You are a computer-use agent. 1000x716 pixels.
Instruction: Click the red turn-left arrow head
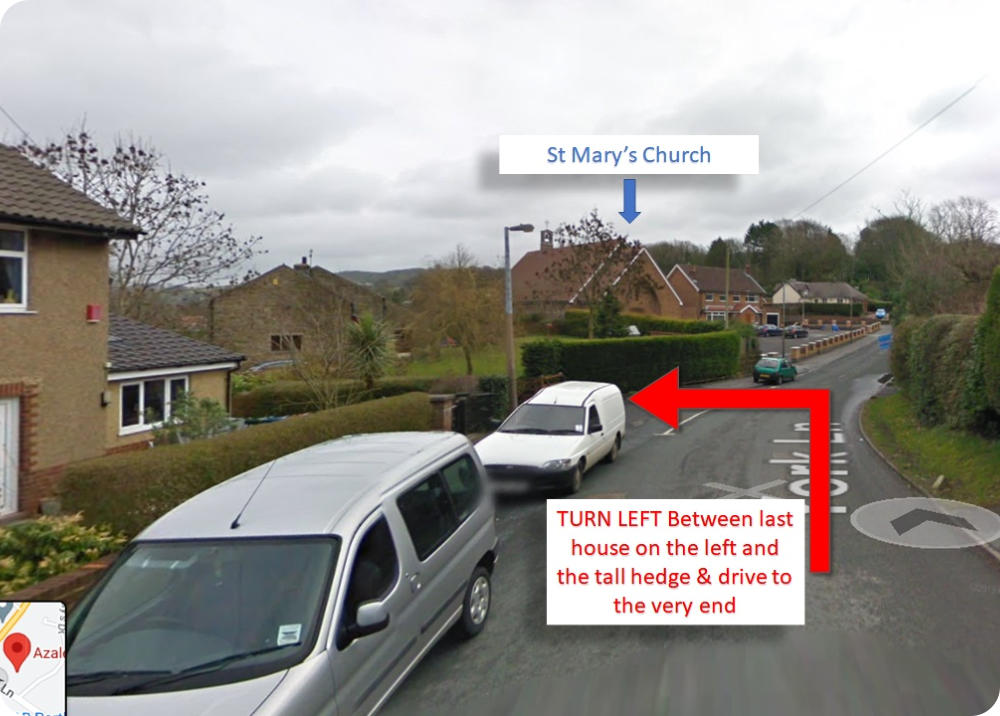654,398
